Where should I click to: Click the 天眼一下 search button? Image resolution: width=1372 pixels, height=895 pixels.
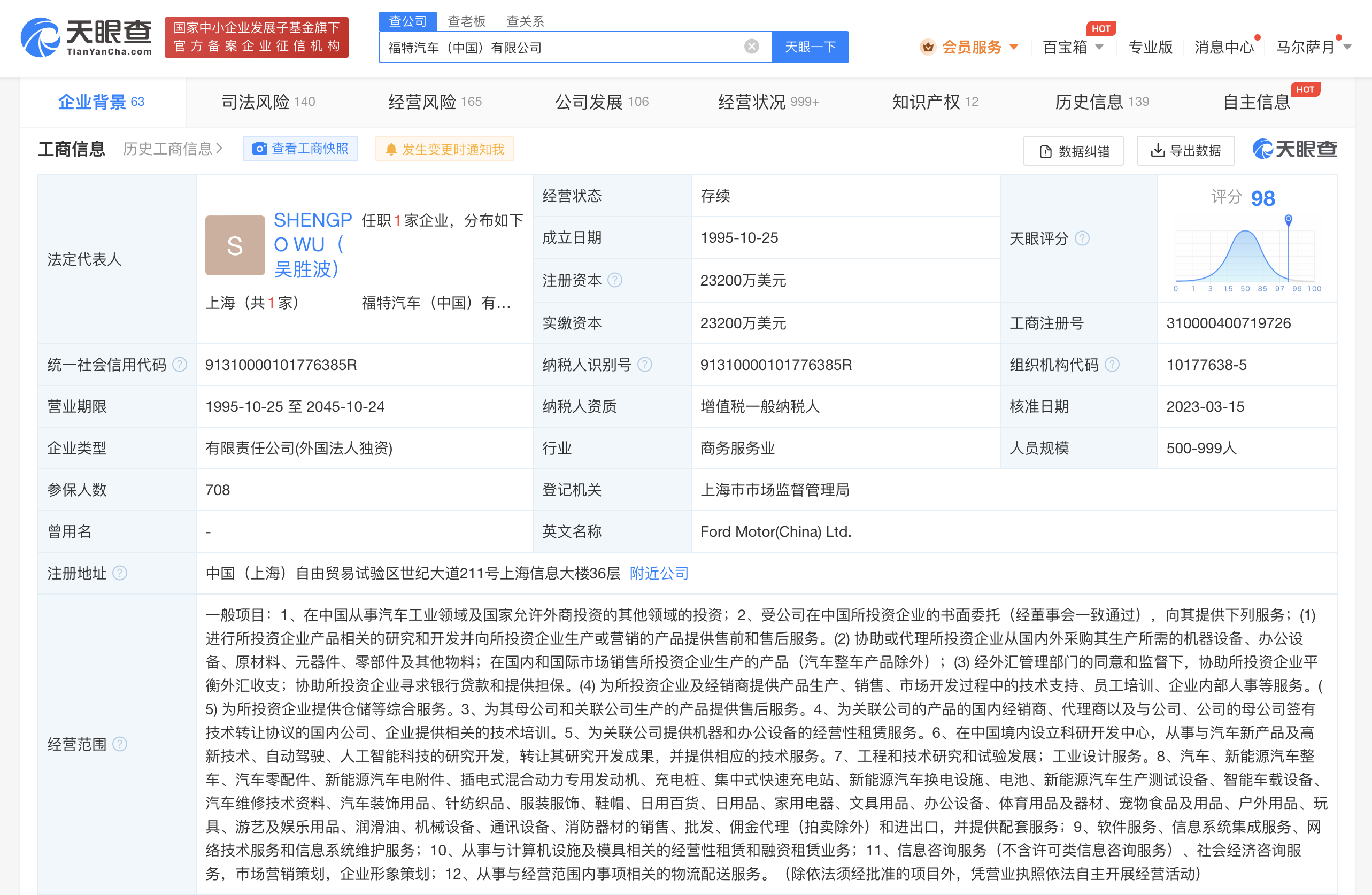810,47
